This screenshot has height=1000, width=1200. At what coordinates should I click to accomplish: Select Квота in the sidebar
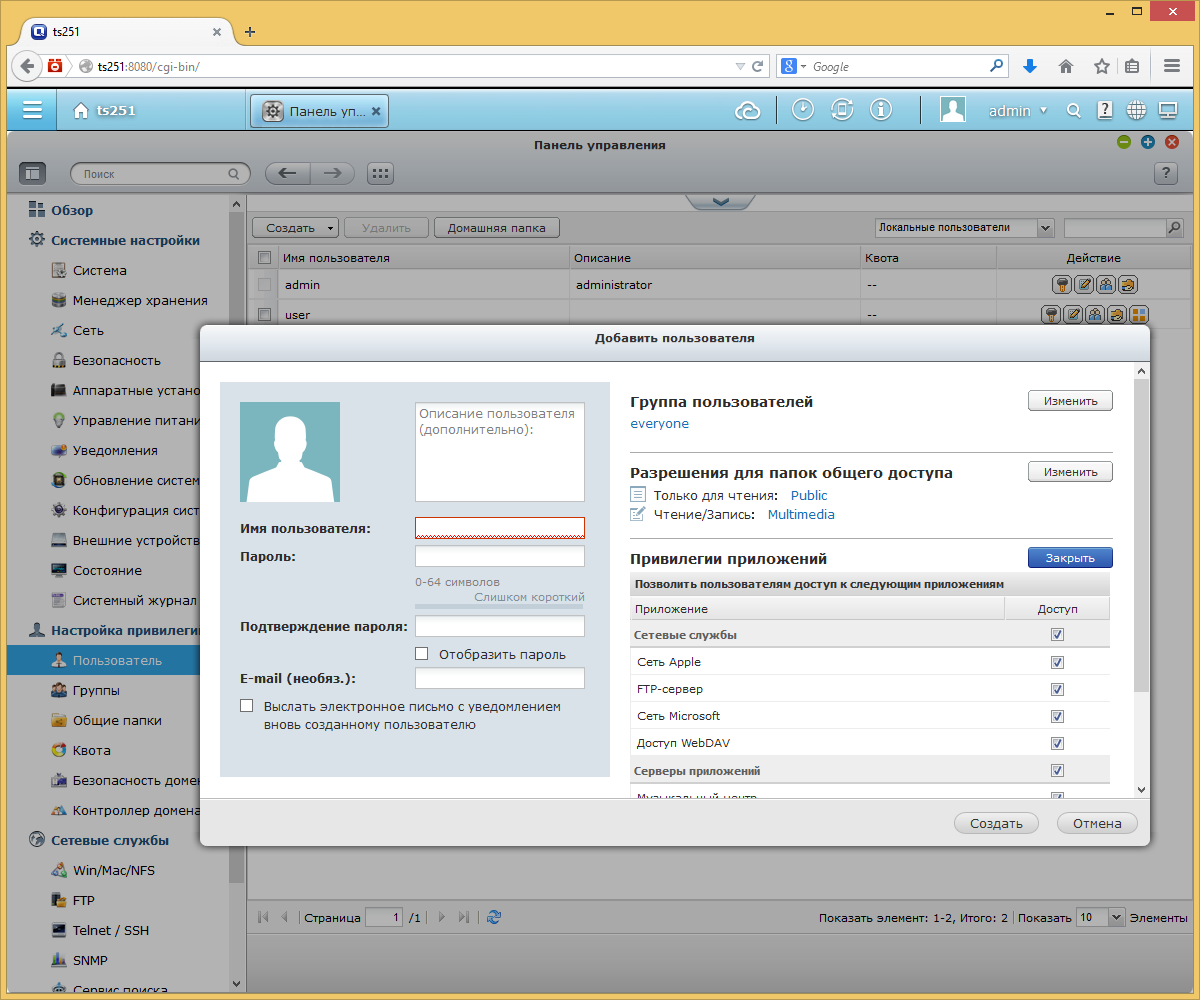92,750
